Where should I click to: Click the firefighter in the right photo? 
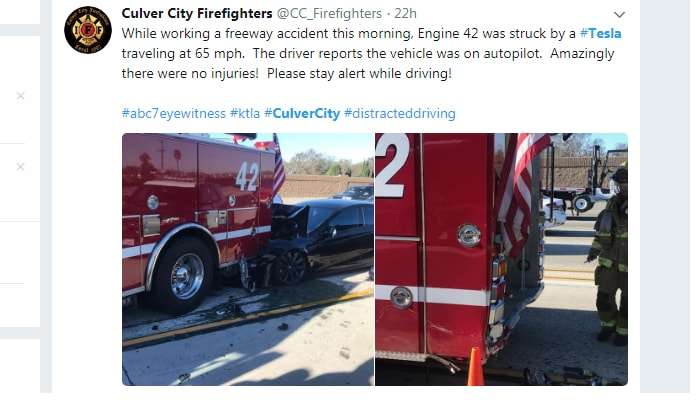(609, 254)
